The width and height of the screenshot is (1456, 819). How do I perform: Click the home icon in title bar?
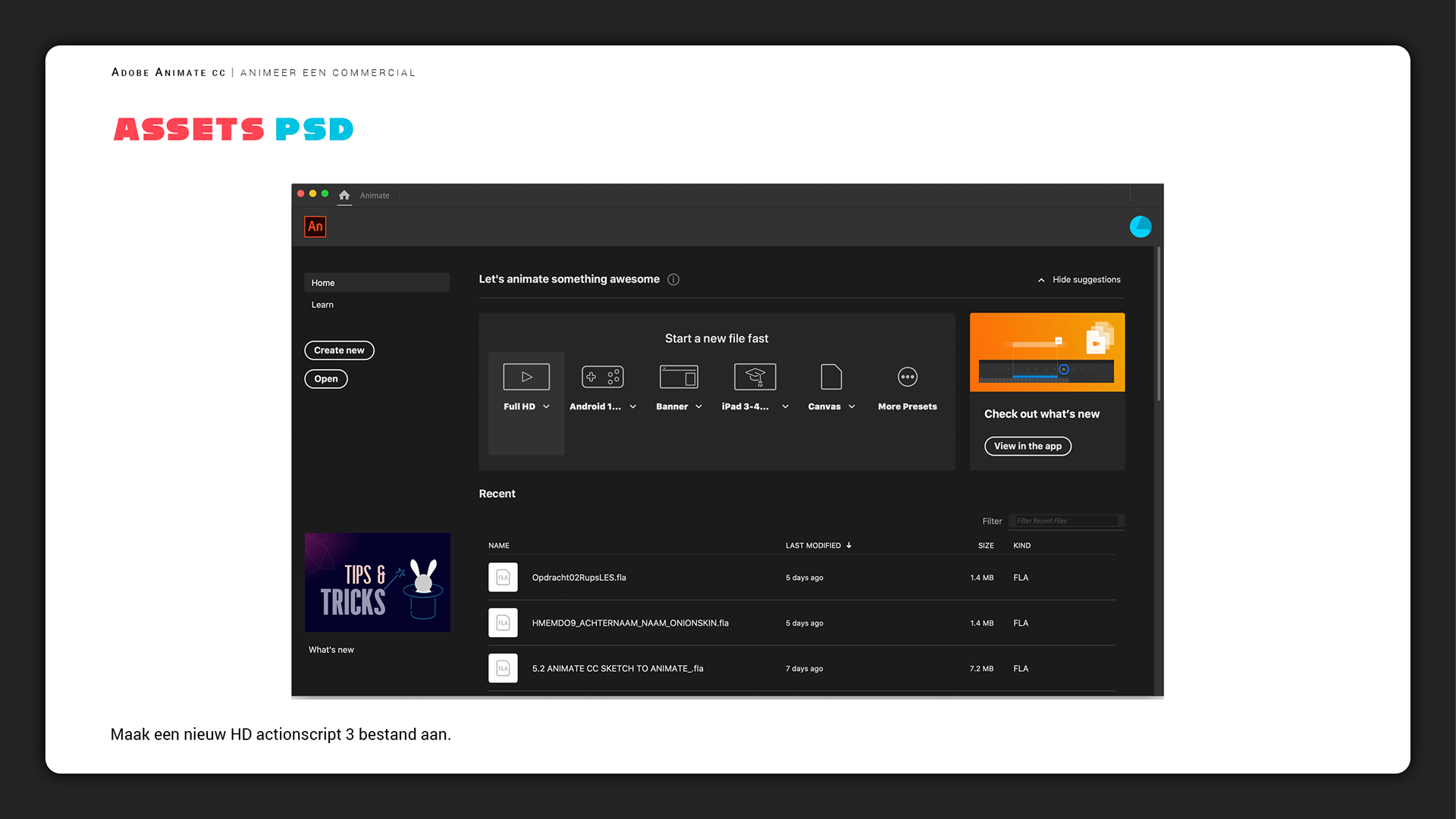(x=344, y=196)
